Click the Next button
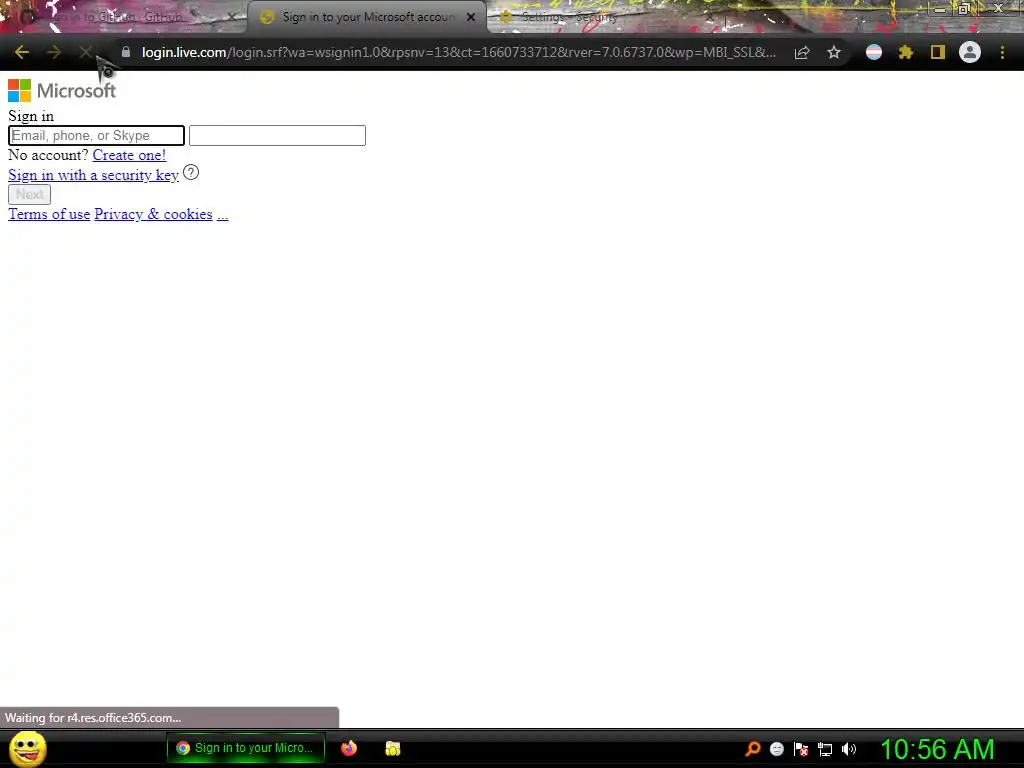This screenshot has width=1024, height=768. (29, 194)
